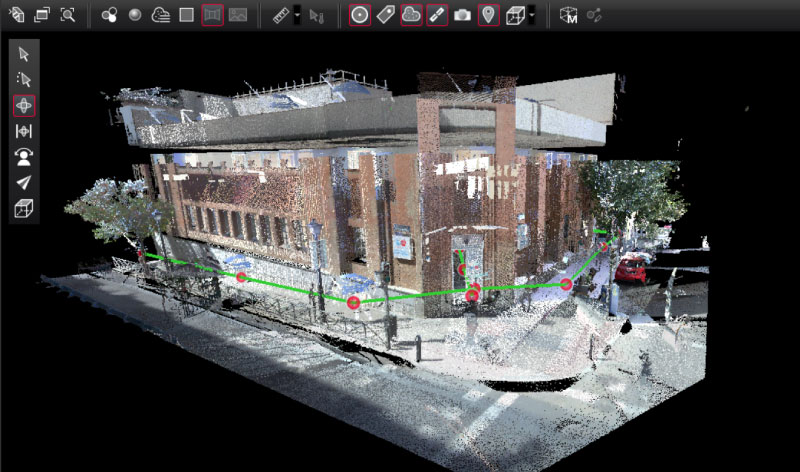Viewport: 800px width, 472px height.
Task: Choose the orbit navigation tool
Action: (24, 105)
